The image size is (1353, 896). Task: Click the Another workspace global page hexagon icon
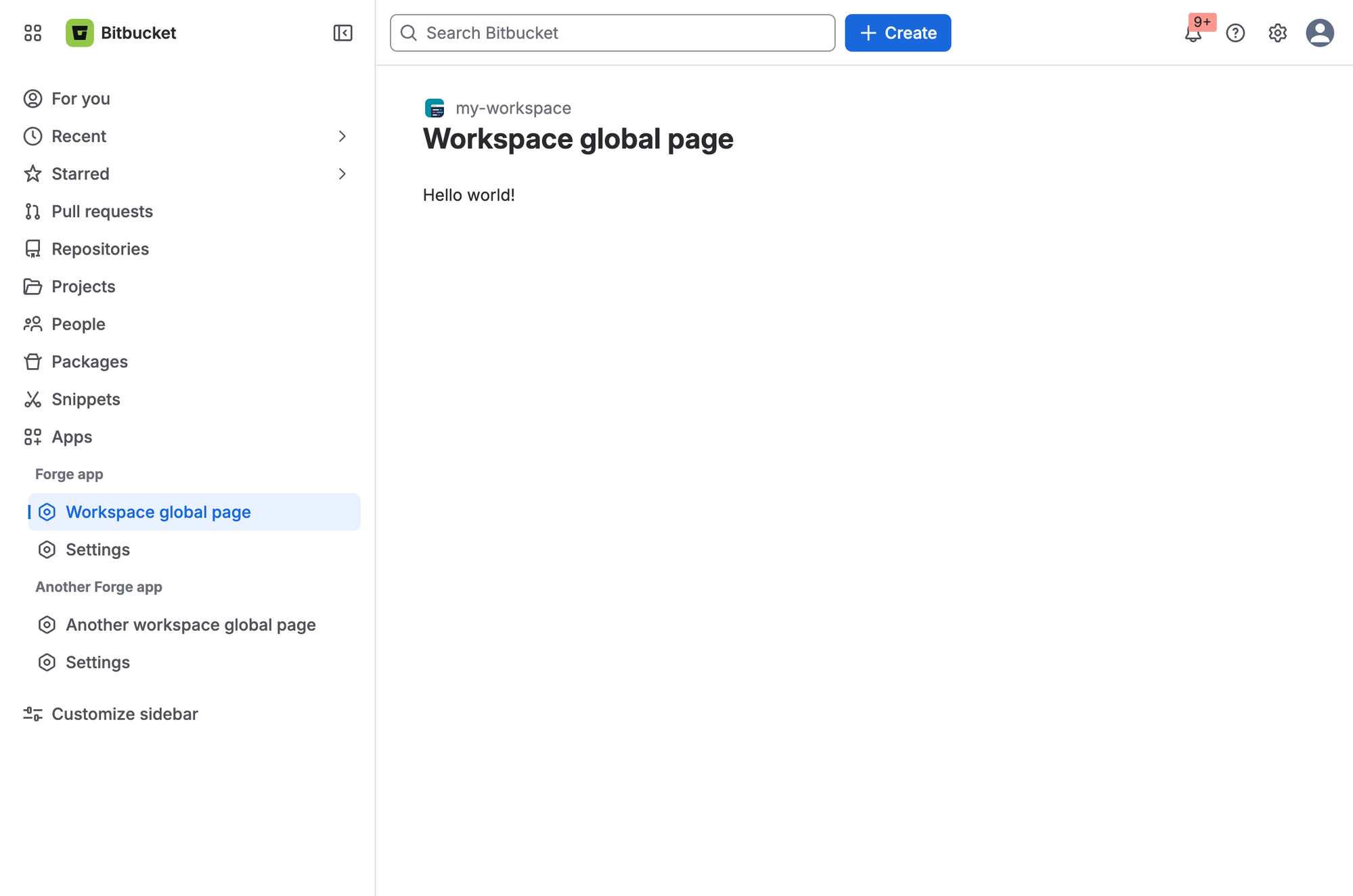47,624
